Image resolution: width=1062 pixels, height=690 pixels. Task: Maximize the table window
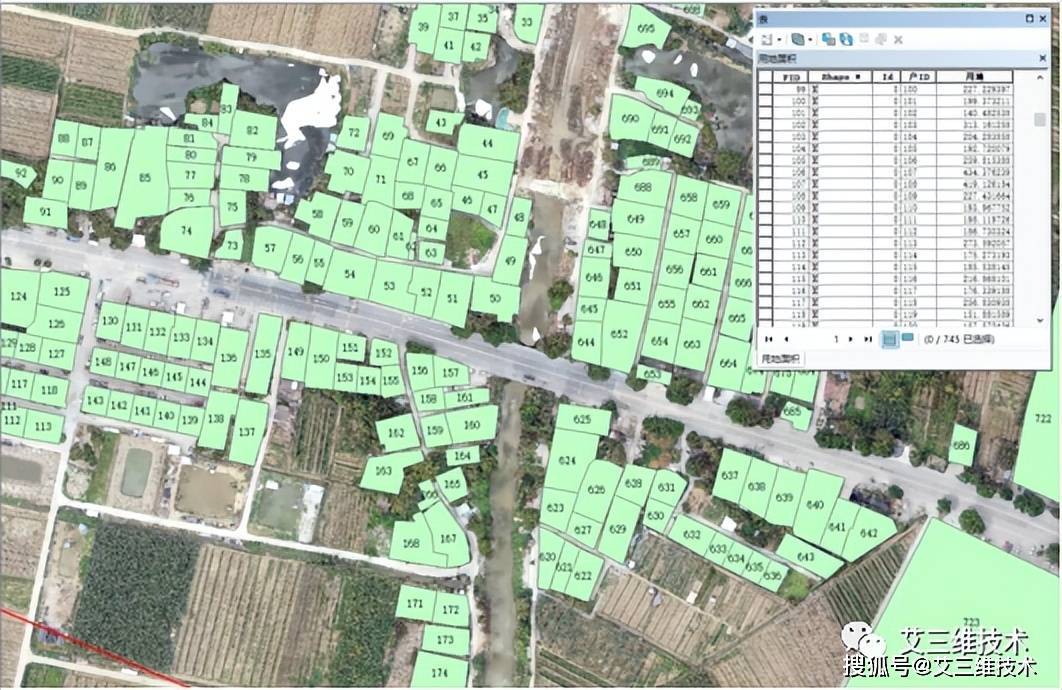point(1029,18)
